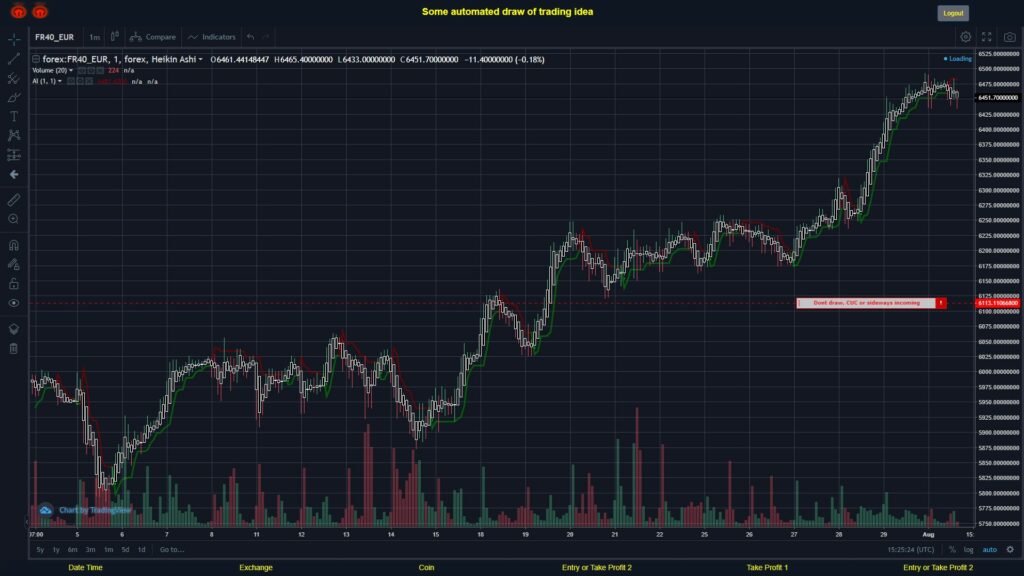Open the Volume (20) indicator dropdown
Viewport: 1024px width, 576px height.
tap(71, 71)
